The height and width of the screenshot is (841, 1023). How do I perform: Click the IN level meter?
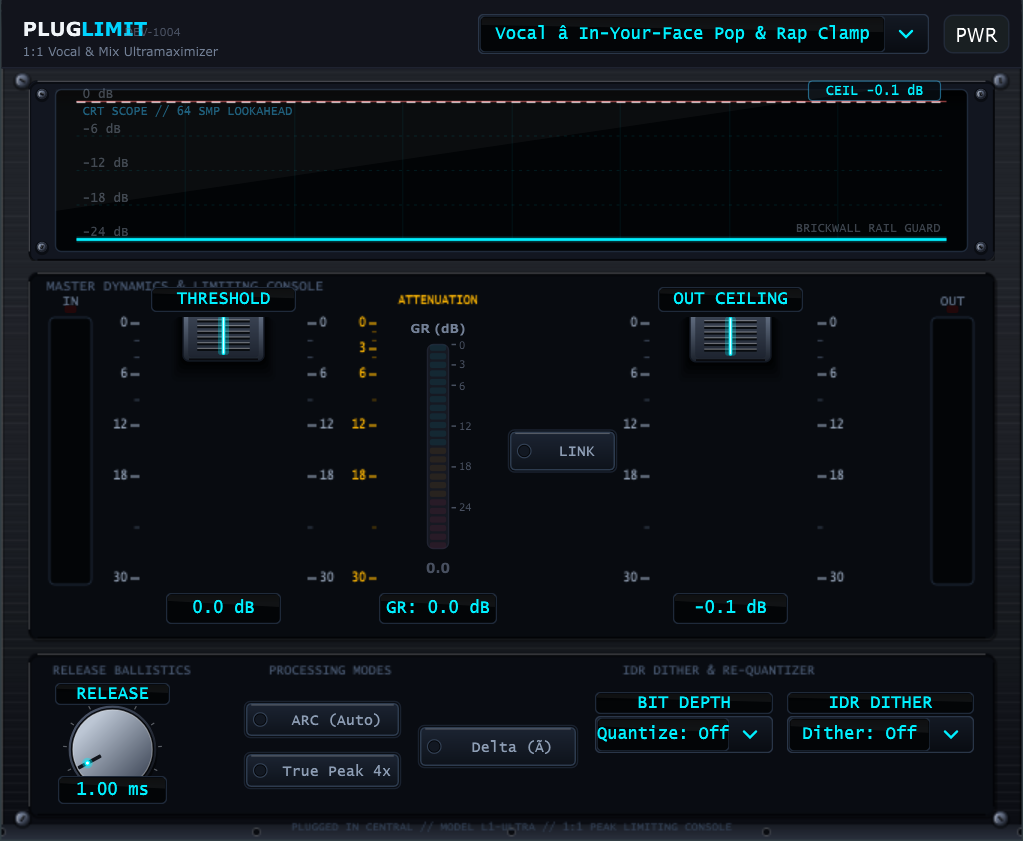pyautogui.click(x=70, y=450)
